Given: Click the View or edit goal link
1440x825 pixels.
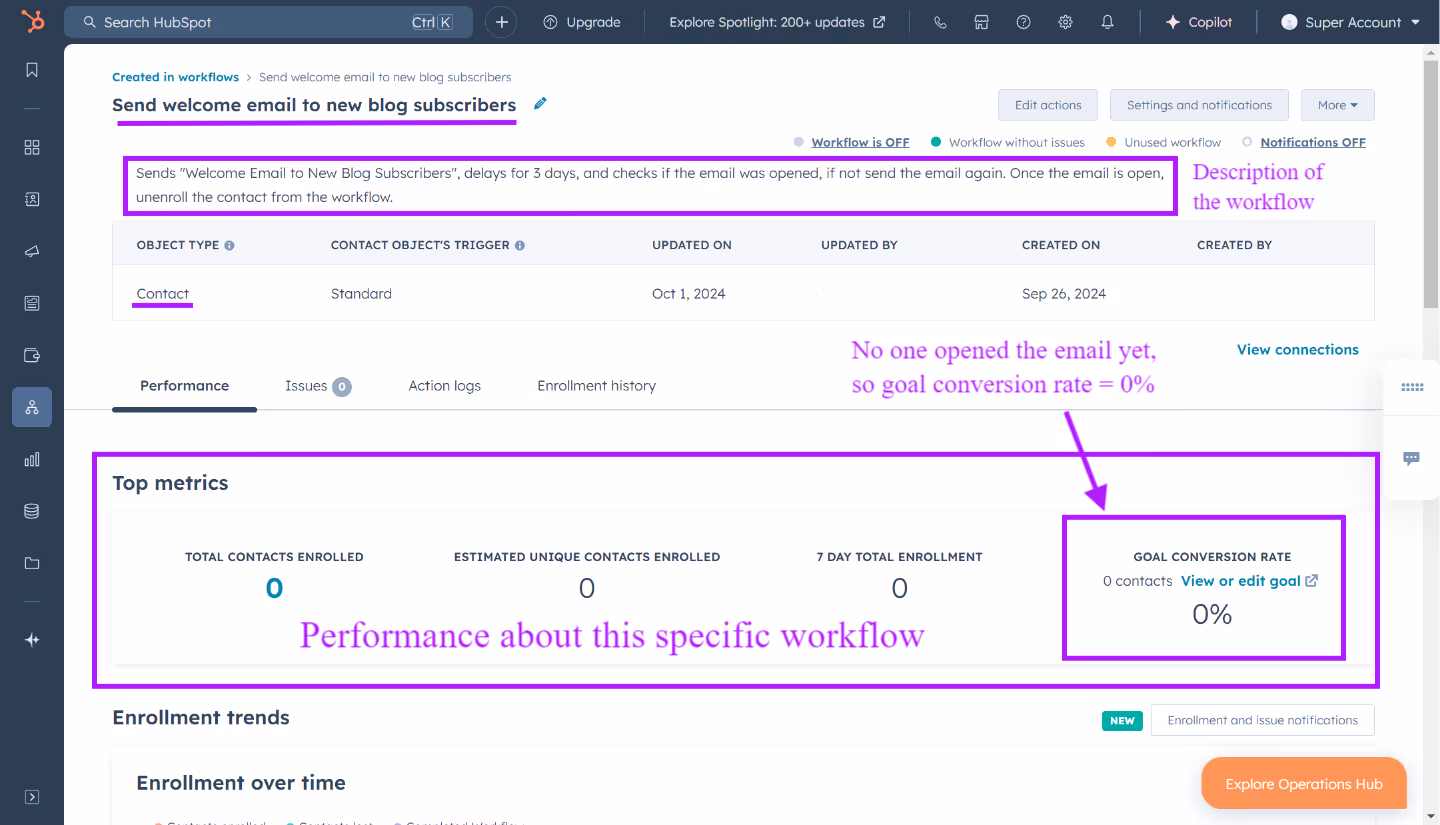Looking at the screenshot, I should tap(1241, 580).
